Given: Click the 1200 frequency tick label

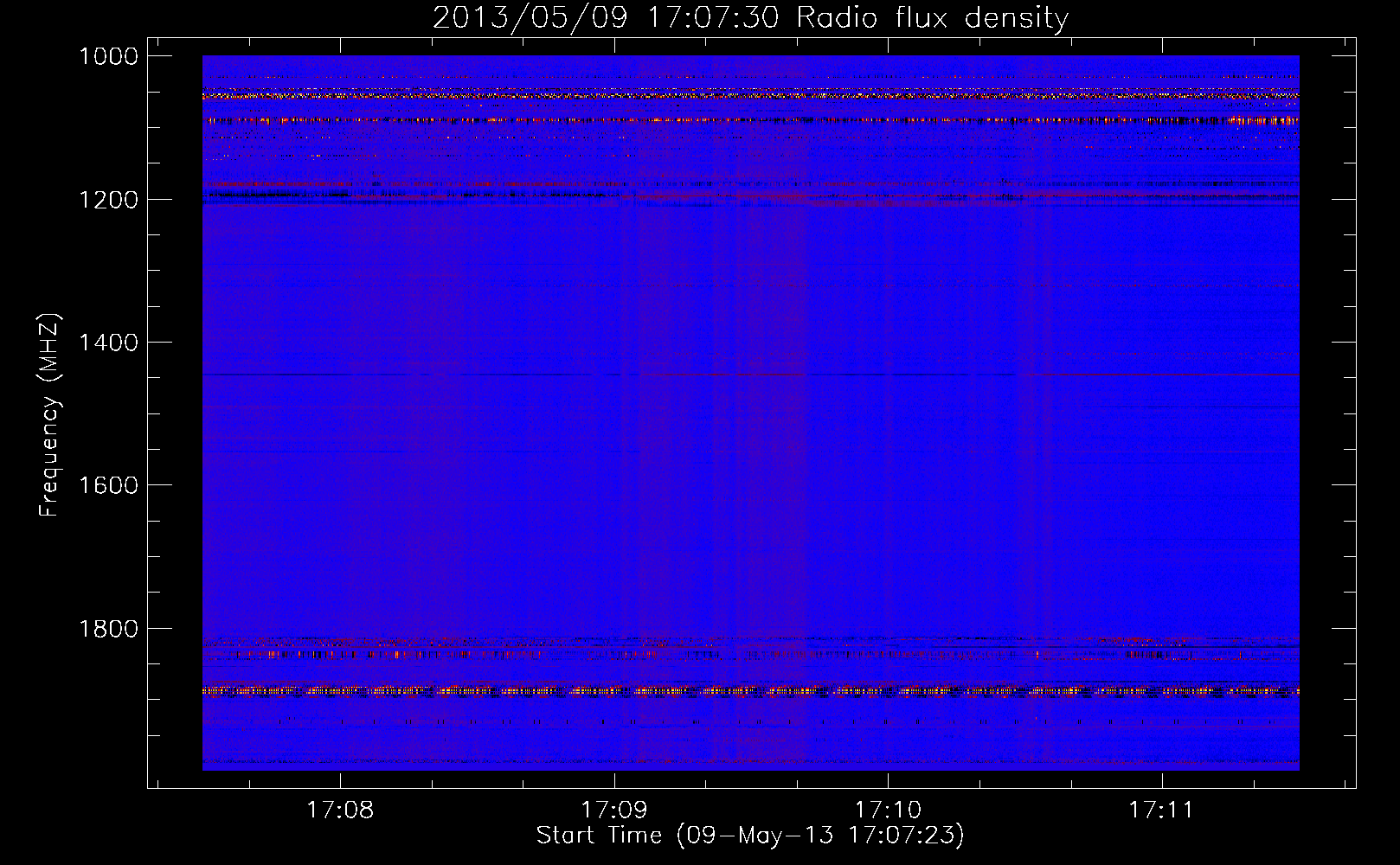Looking at the screenshot, I should (x=108, y=200).
